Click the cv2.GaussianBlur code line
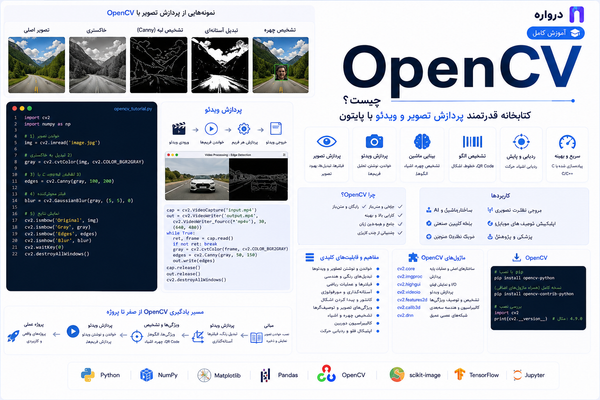 click(78, 200)
